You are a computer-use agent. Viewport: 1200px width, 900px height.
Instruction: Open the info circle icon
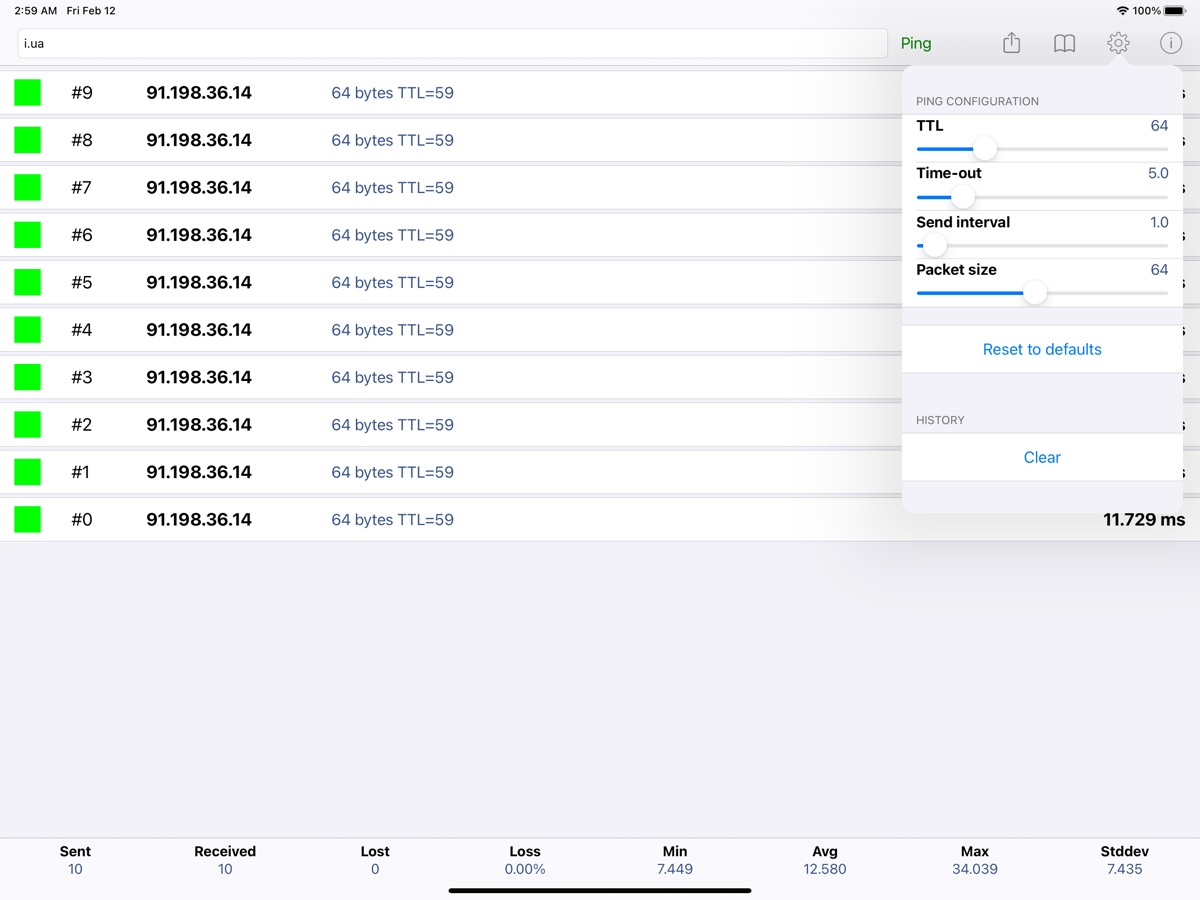(1170, 43)
